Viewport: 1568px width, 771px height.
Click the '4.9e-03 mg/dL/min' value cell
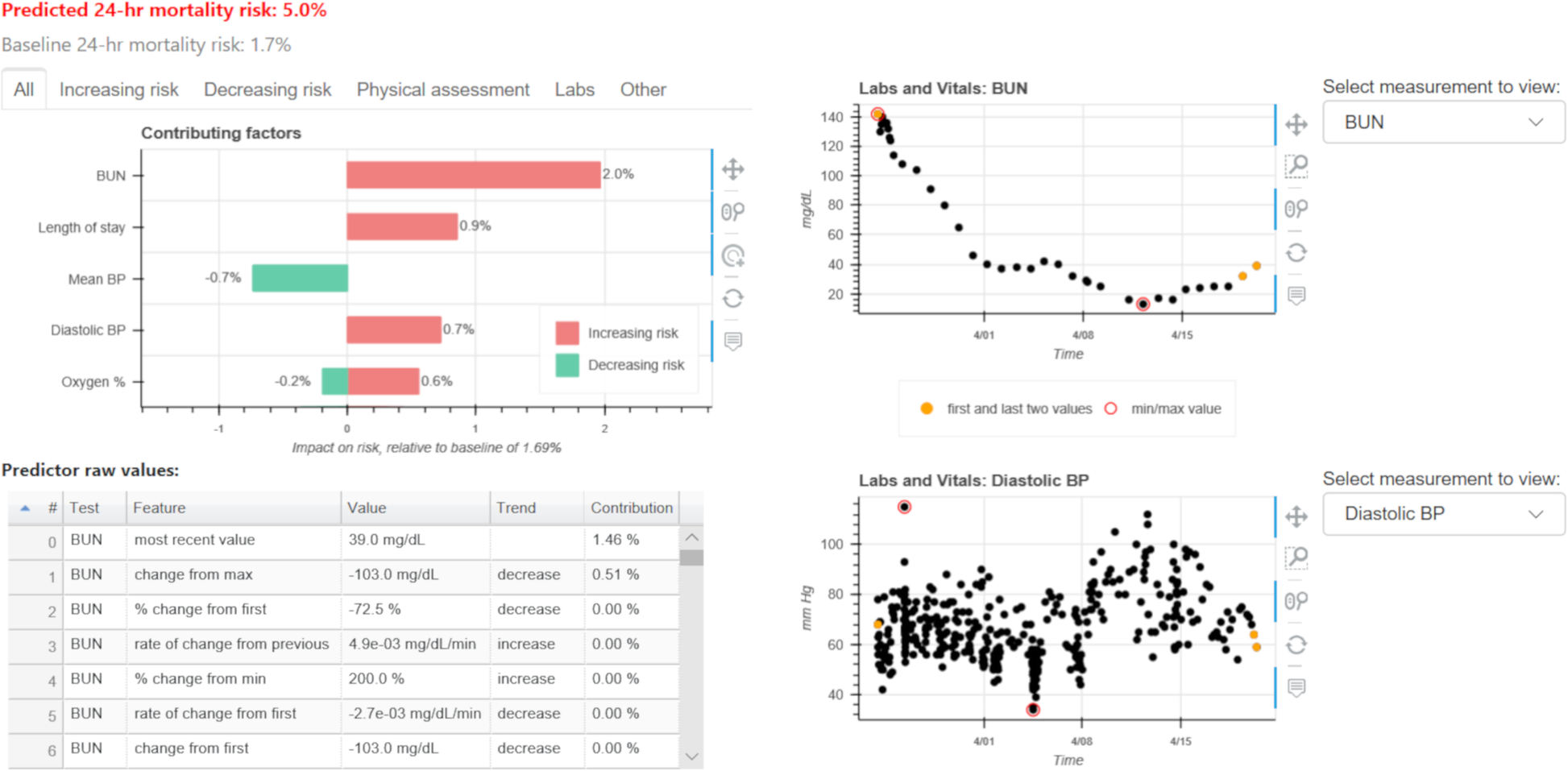point(415,645)
